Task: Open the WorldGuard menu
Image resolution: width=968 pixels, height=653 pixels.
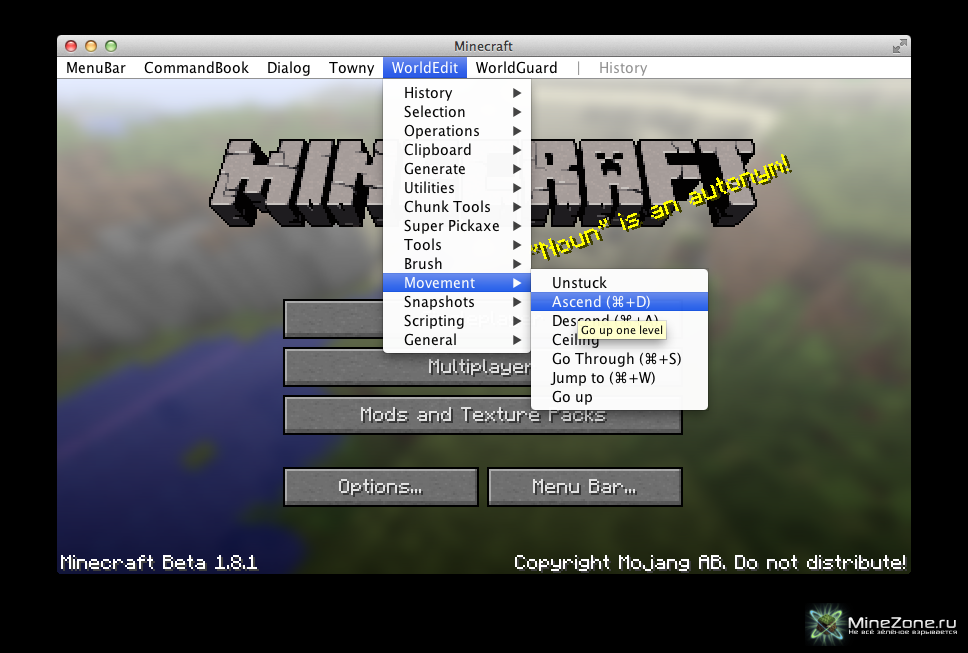Action: click(515, 68)
